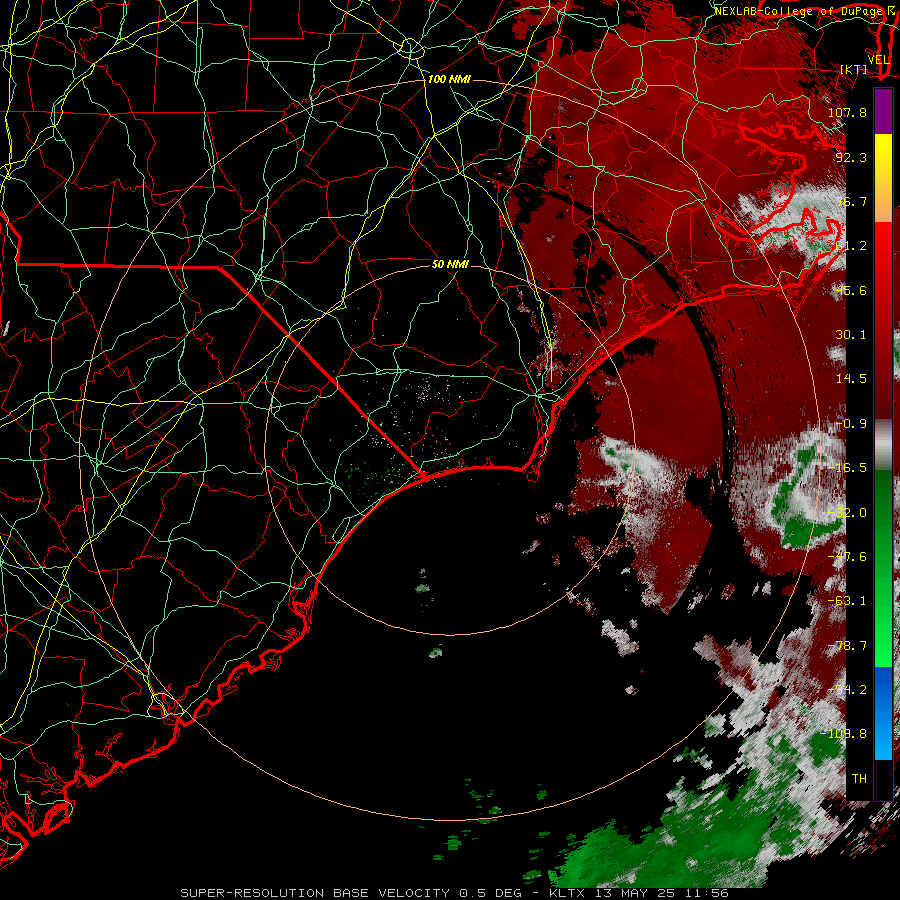Click the 14.5 scale value
900x900 pixels.
(851, 379)
